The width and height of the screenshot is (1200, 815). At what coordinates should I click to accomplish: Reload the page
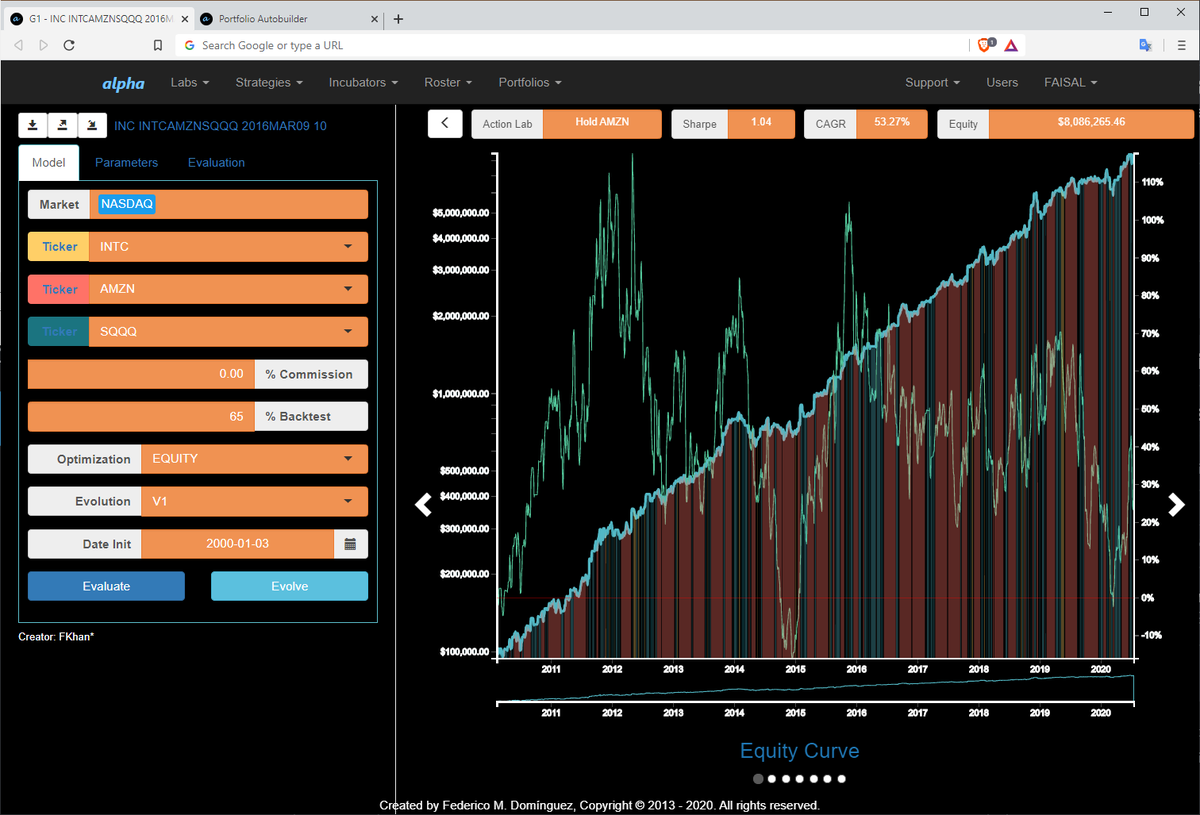tap(69, 45)
